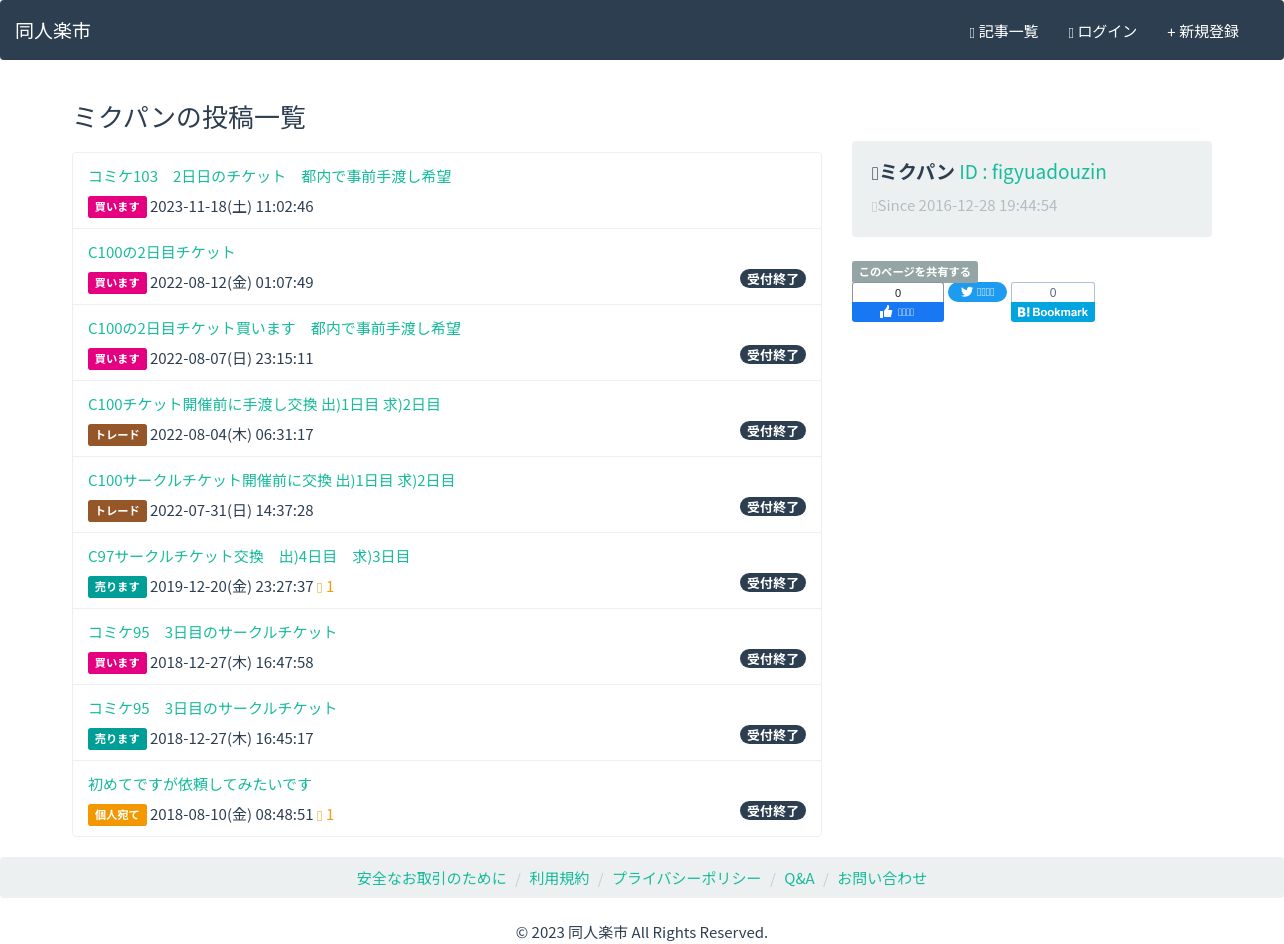
Task: Open 利用規約 footer link
Action: 559,878
